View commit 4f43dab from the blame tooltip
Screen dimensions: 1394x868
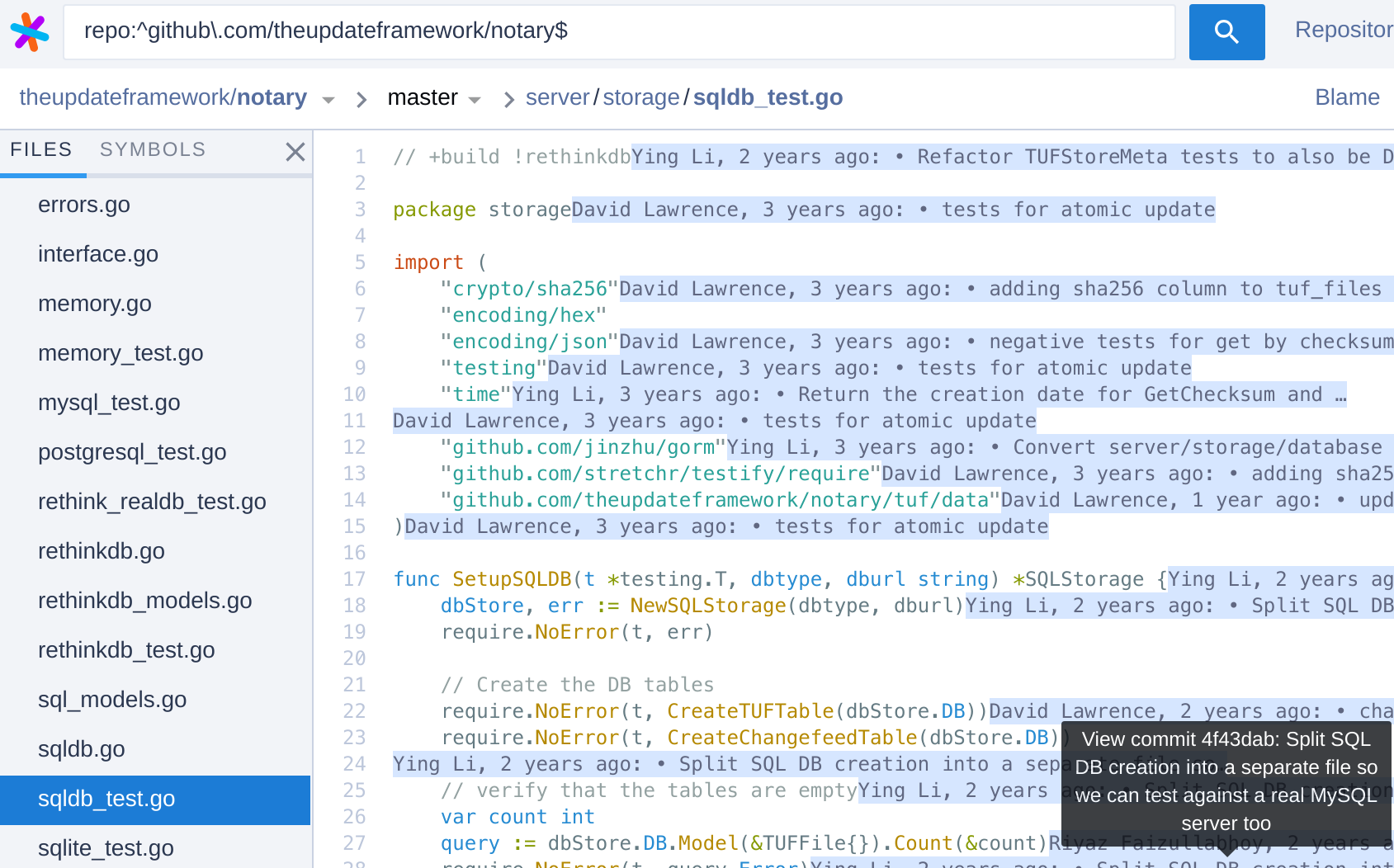[x=1224, y=781]
